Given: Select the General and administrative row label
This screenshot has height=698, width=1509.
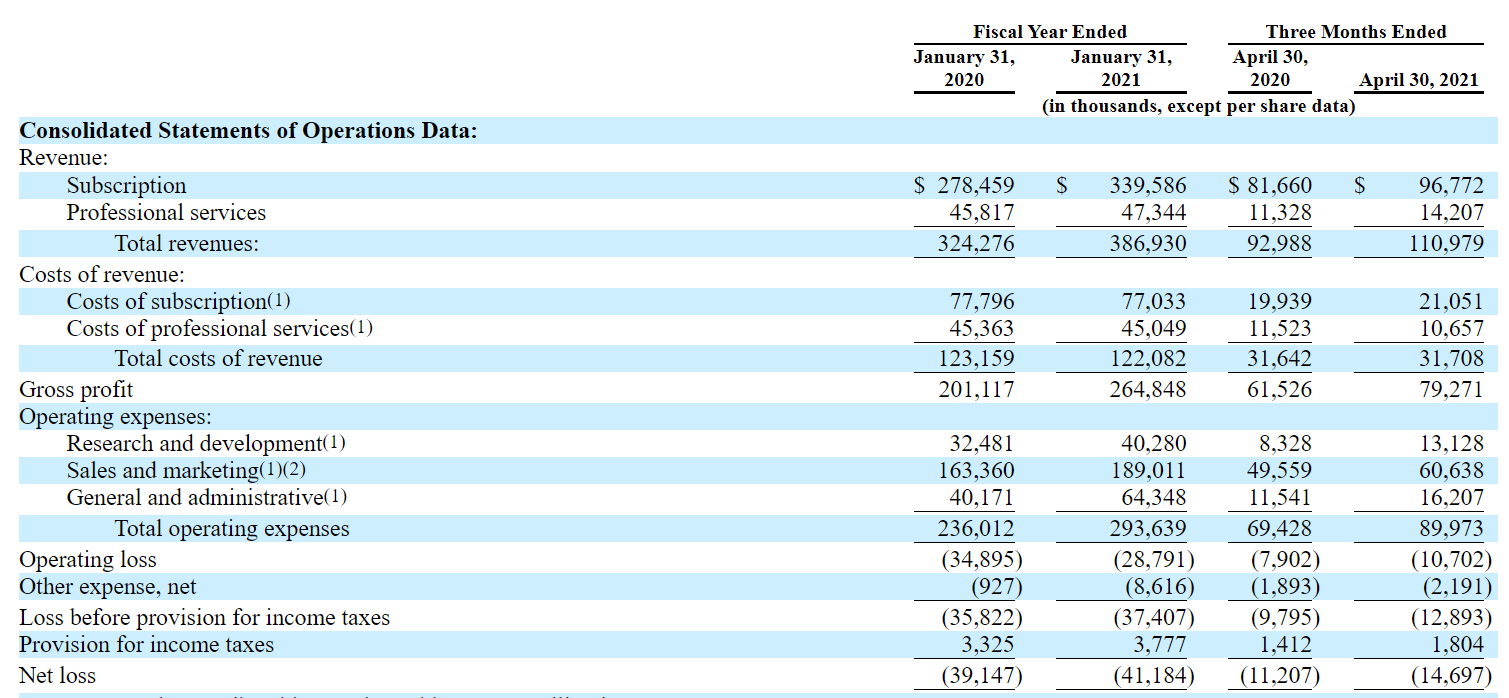Looking at the screenshot, I should coord(186,497).
